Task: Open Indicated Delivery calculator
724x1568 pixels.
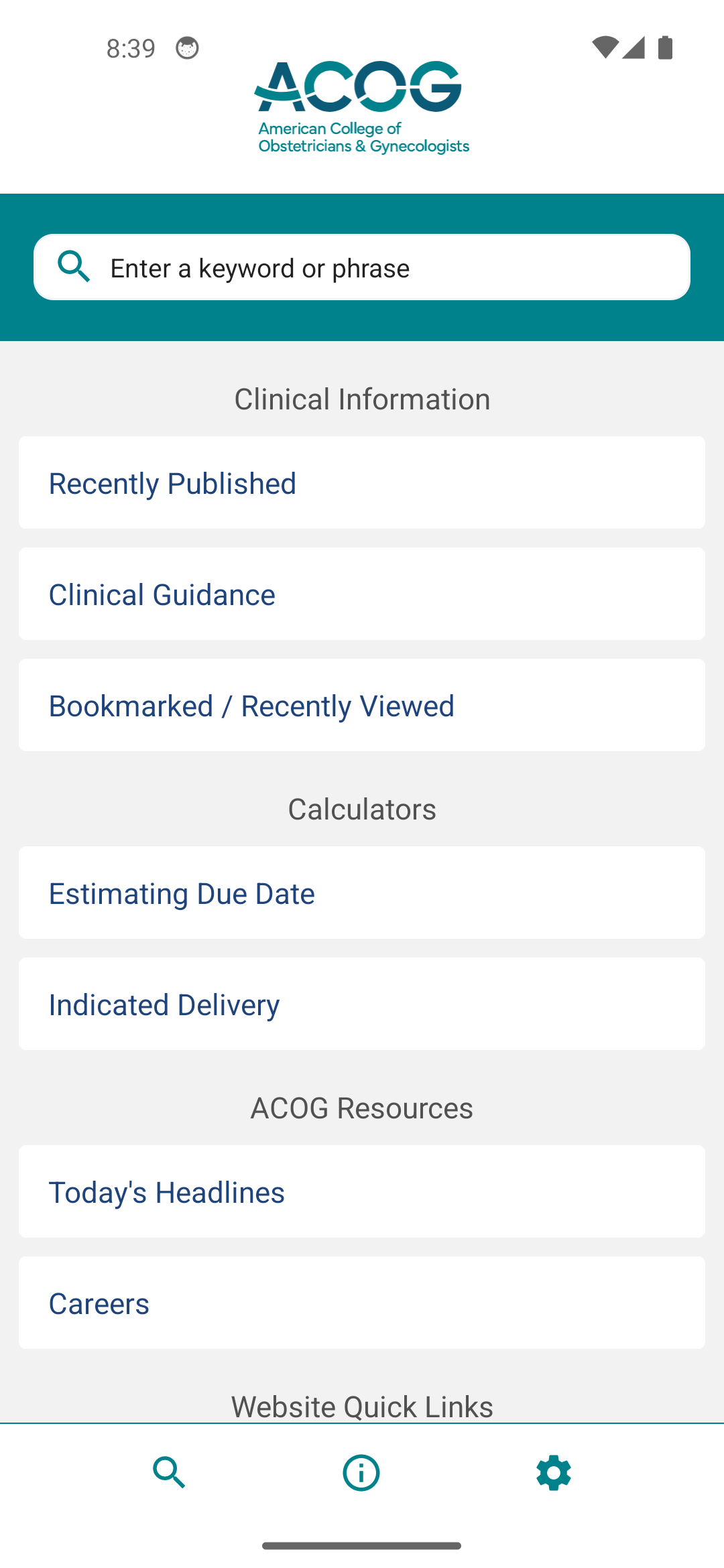Action: point(362,1004)
